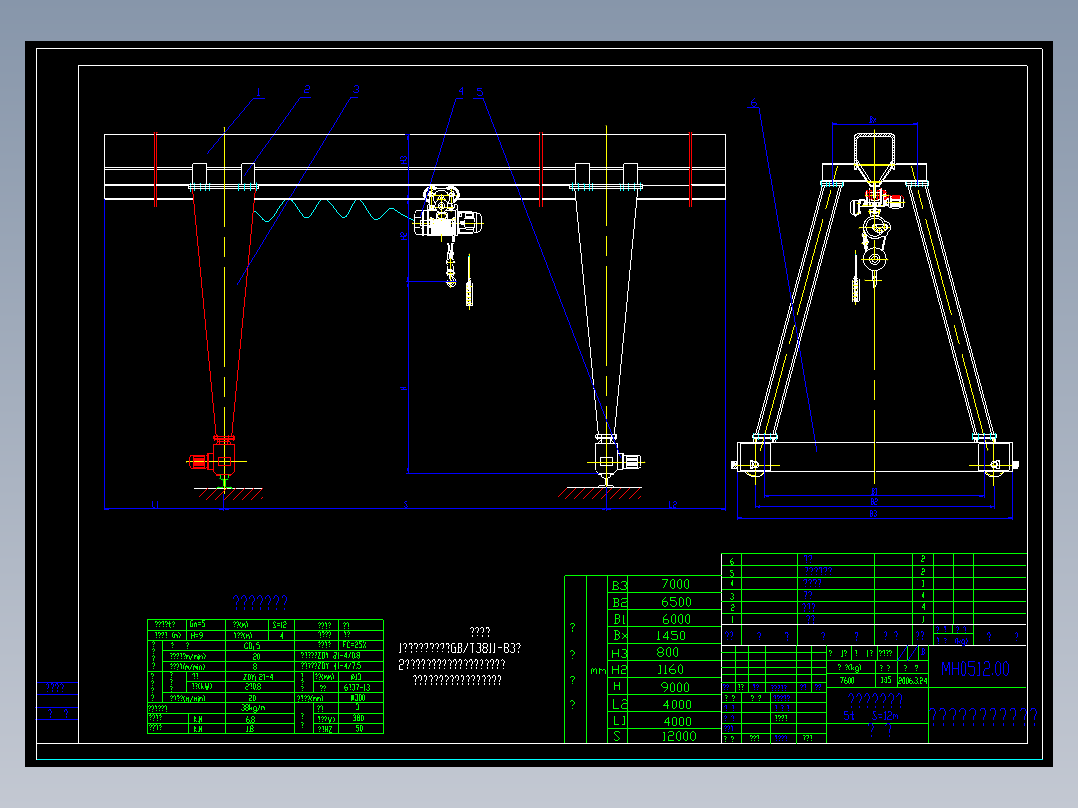Click callout number 3 above the girder
Viewport: 1078px width, 808px height.
pyautogui.click(x=355, y=89)
